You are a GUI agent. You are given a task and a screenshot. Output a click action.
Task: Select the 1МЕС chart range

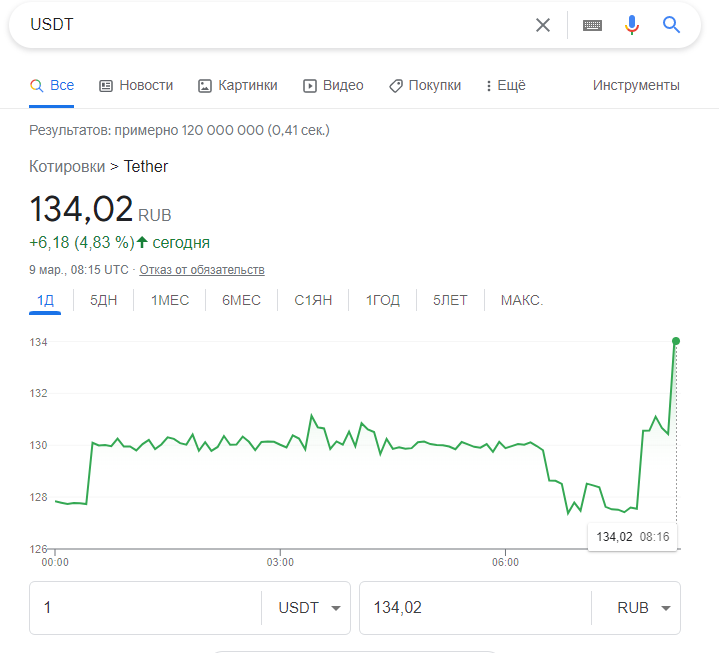pyautogui.click(x=170, y=300)
